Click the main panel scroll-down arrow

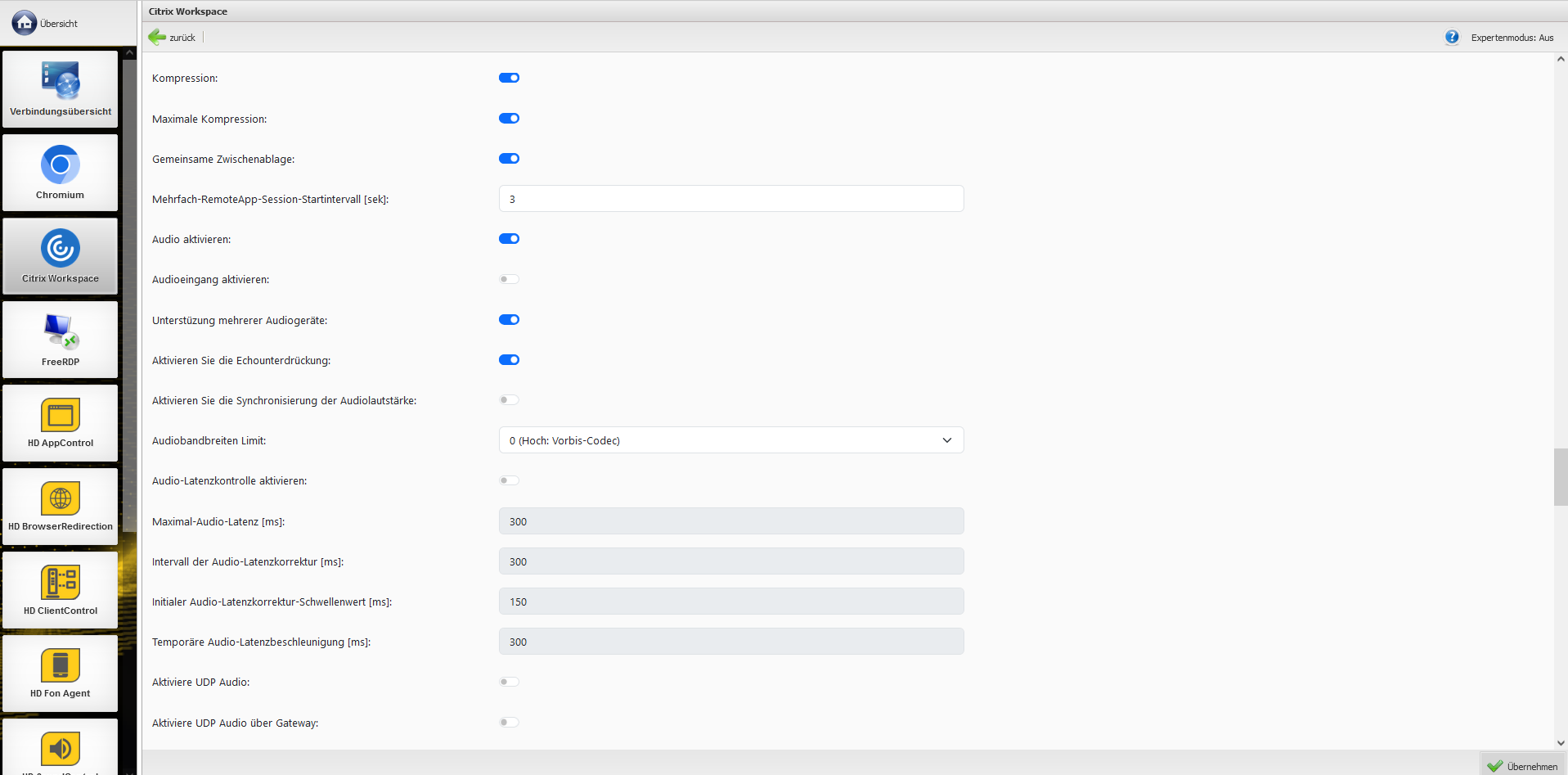click(x=1561, y=743)
